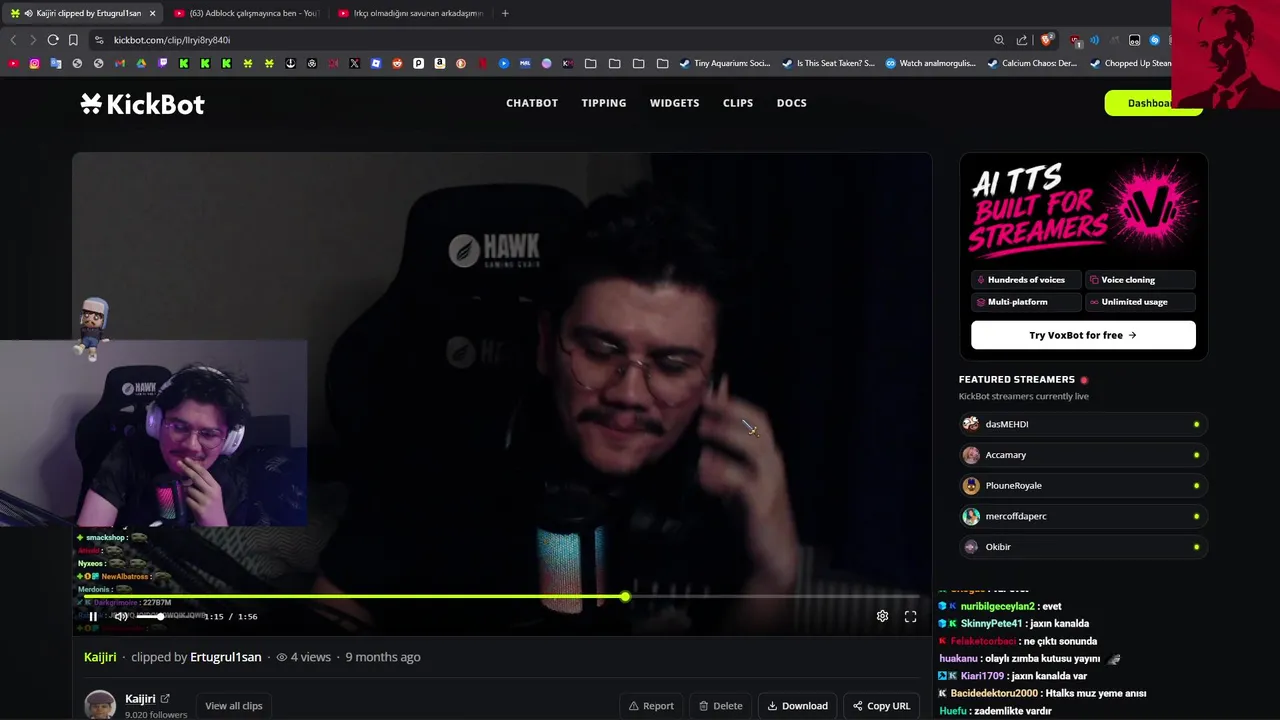Delete this clip
Screen dimensions: 1280x720
(x=721, y=706)
